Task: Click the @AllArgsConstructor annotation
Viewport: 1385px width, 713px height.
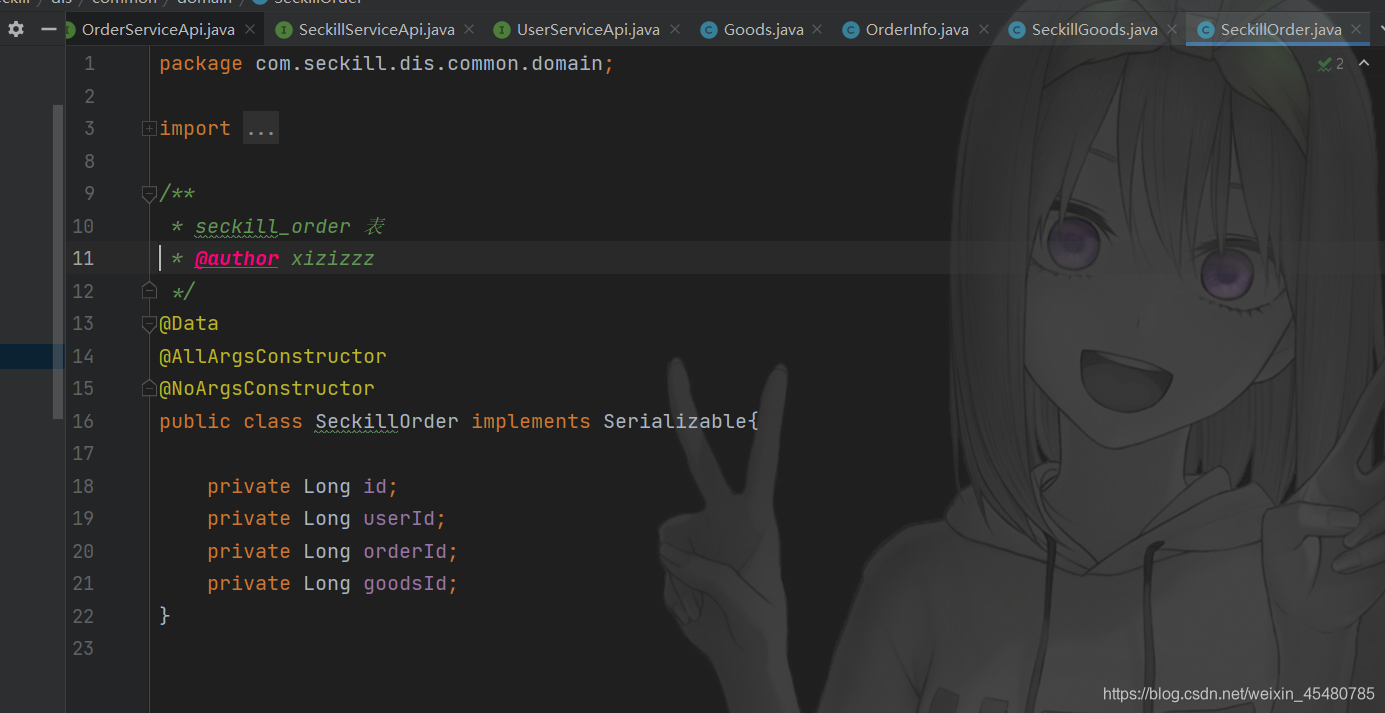Action: point(273,356)
